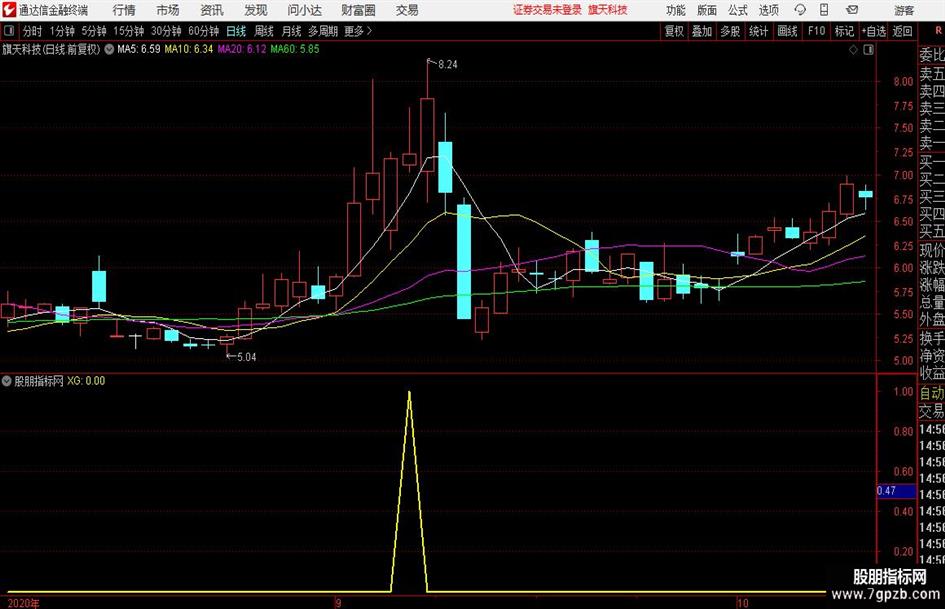
Task: Open the mobile phone icon
Action: pyautogui.click(x=824, y=10)
